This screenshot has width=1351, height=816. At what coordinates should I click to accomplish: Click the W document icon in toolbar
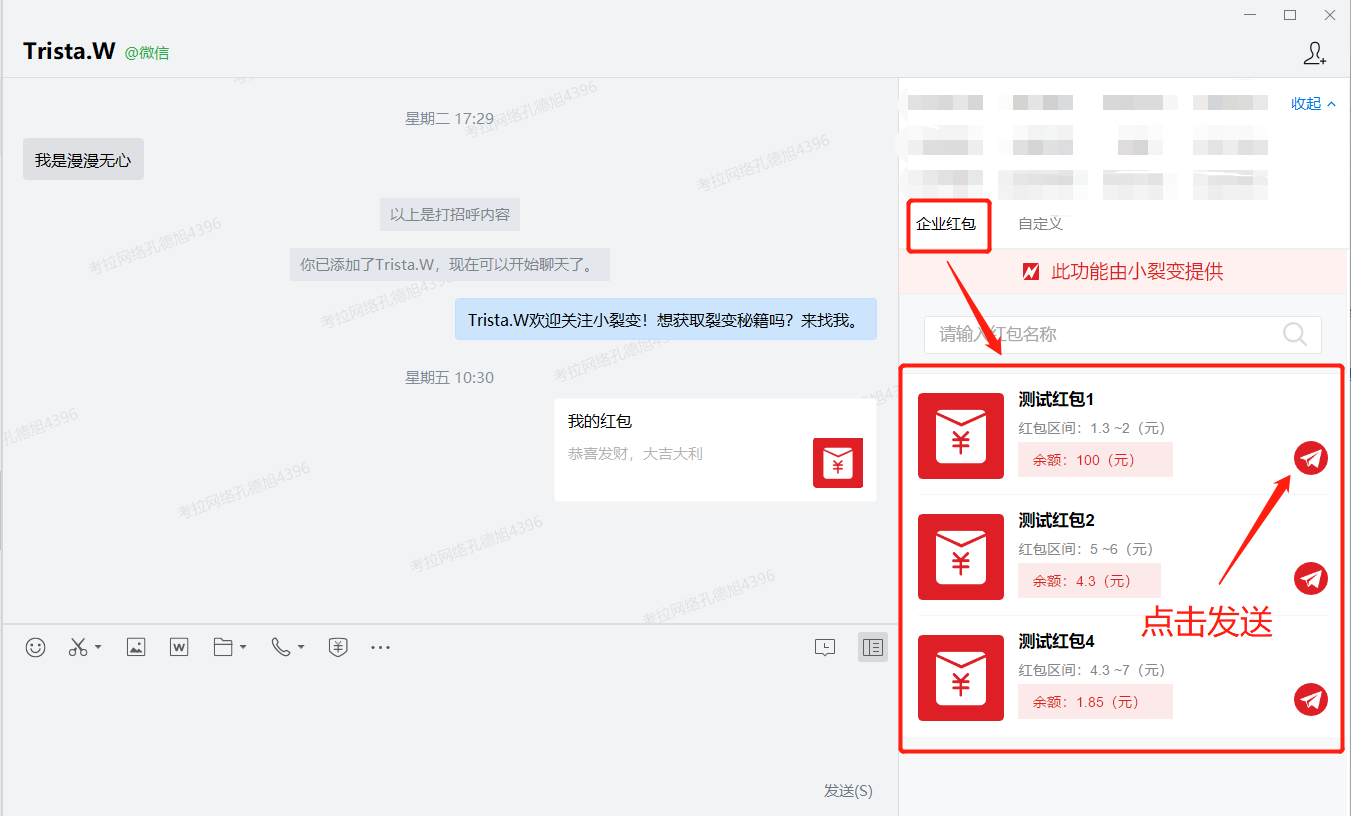pos(179,647)
